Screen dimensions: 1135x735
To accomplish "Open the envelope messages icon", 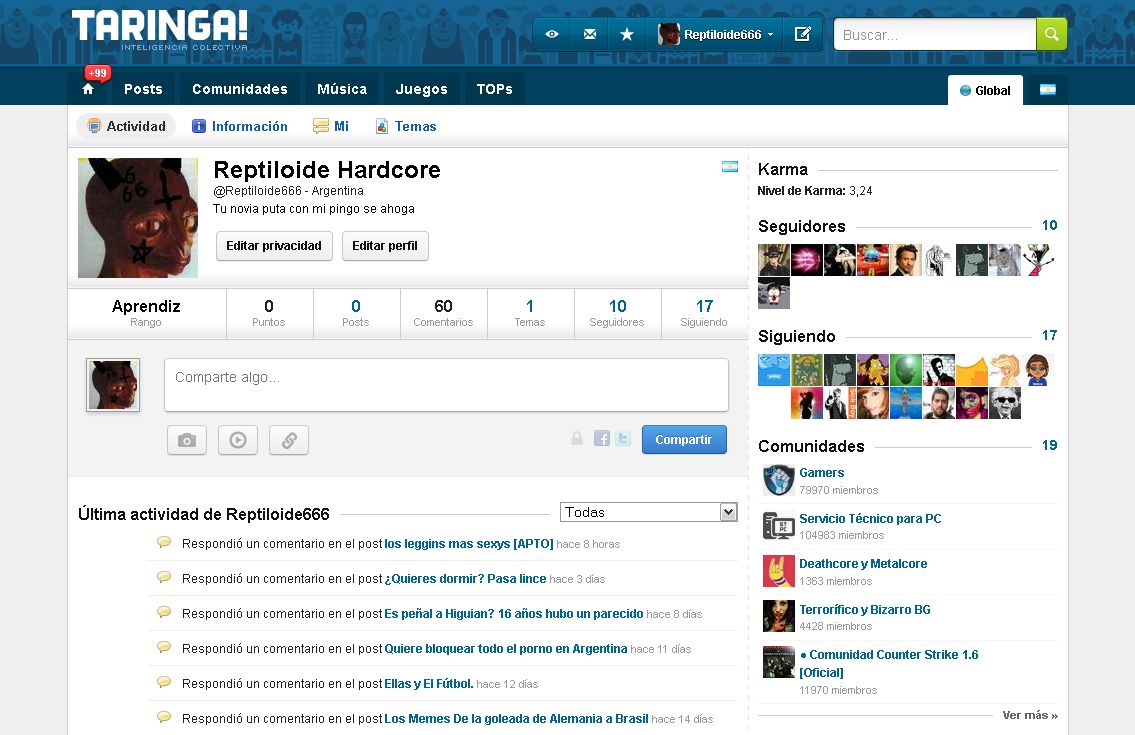I will (590, 34).
